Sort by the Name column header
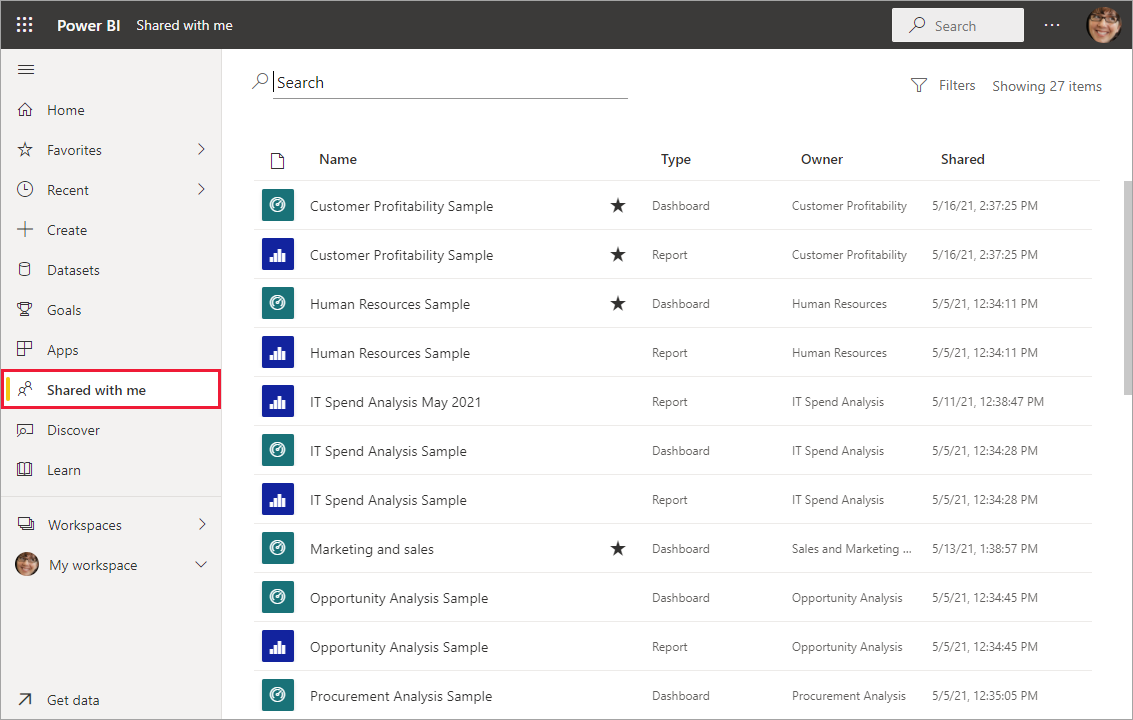 click(x=338, y=159)
